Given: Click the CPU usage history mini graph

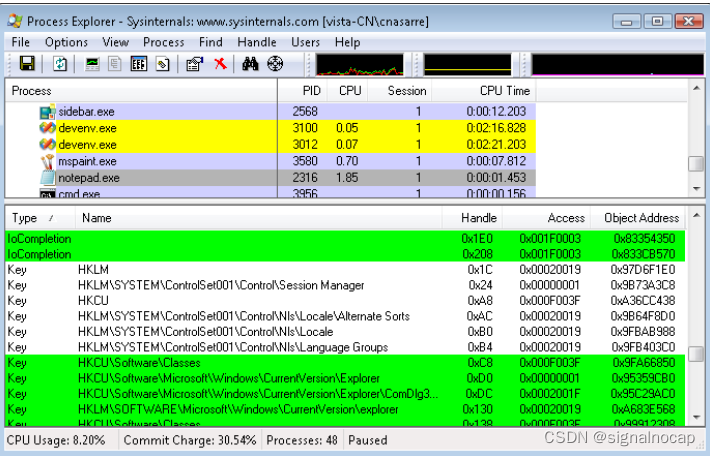Looking at the screenshot, I should point(360,65).
